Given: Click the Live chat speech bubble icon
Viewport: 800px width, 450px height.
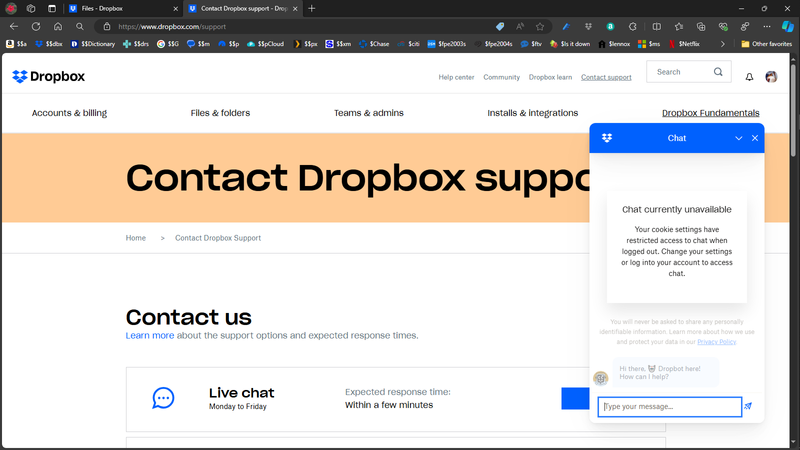Looking at the screenshot, I should point(163,398).
